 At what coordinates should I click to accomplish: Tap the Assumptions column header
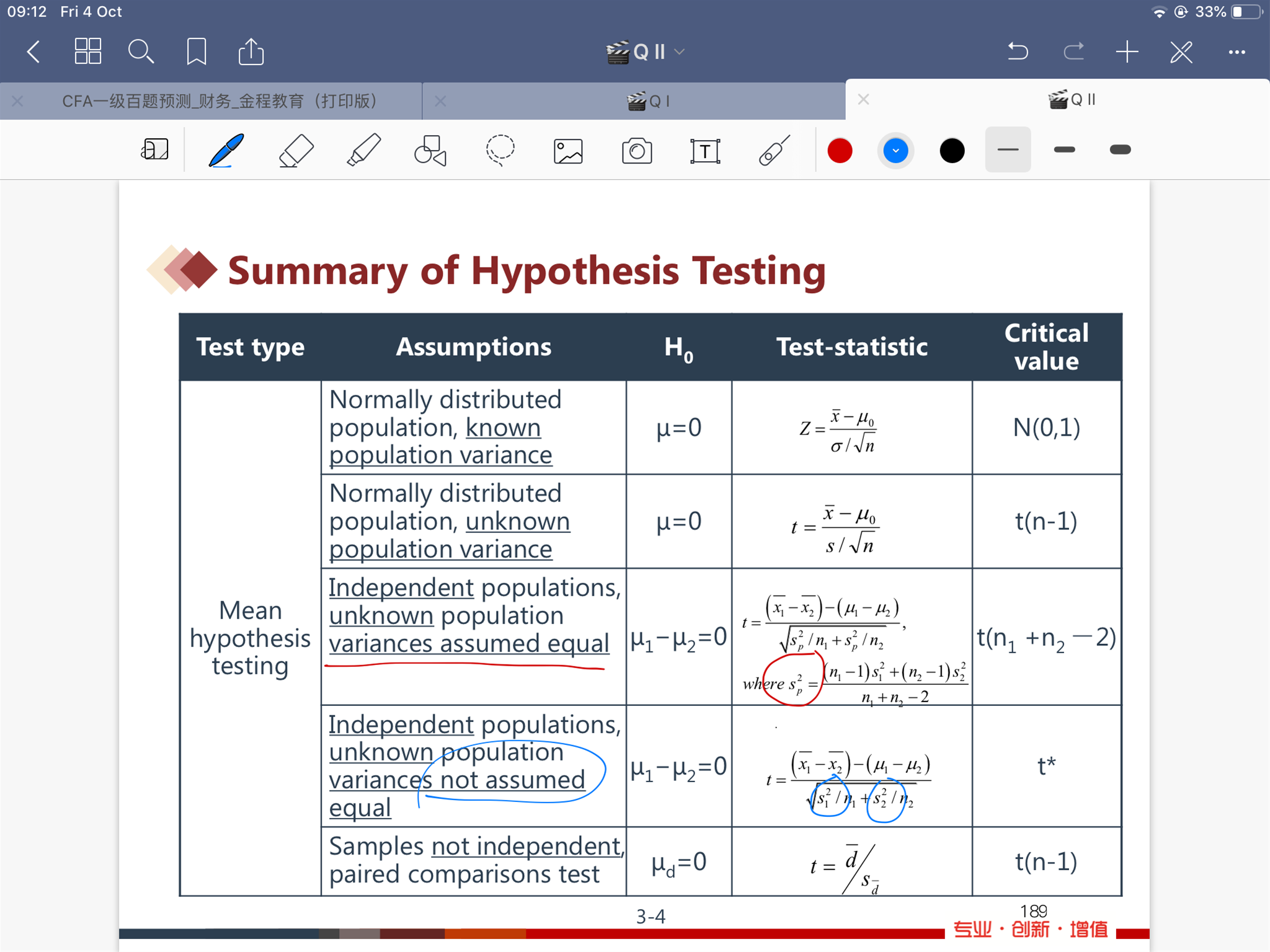point(474,347)
